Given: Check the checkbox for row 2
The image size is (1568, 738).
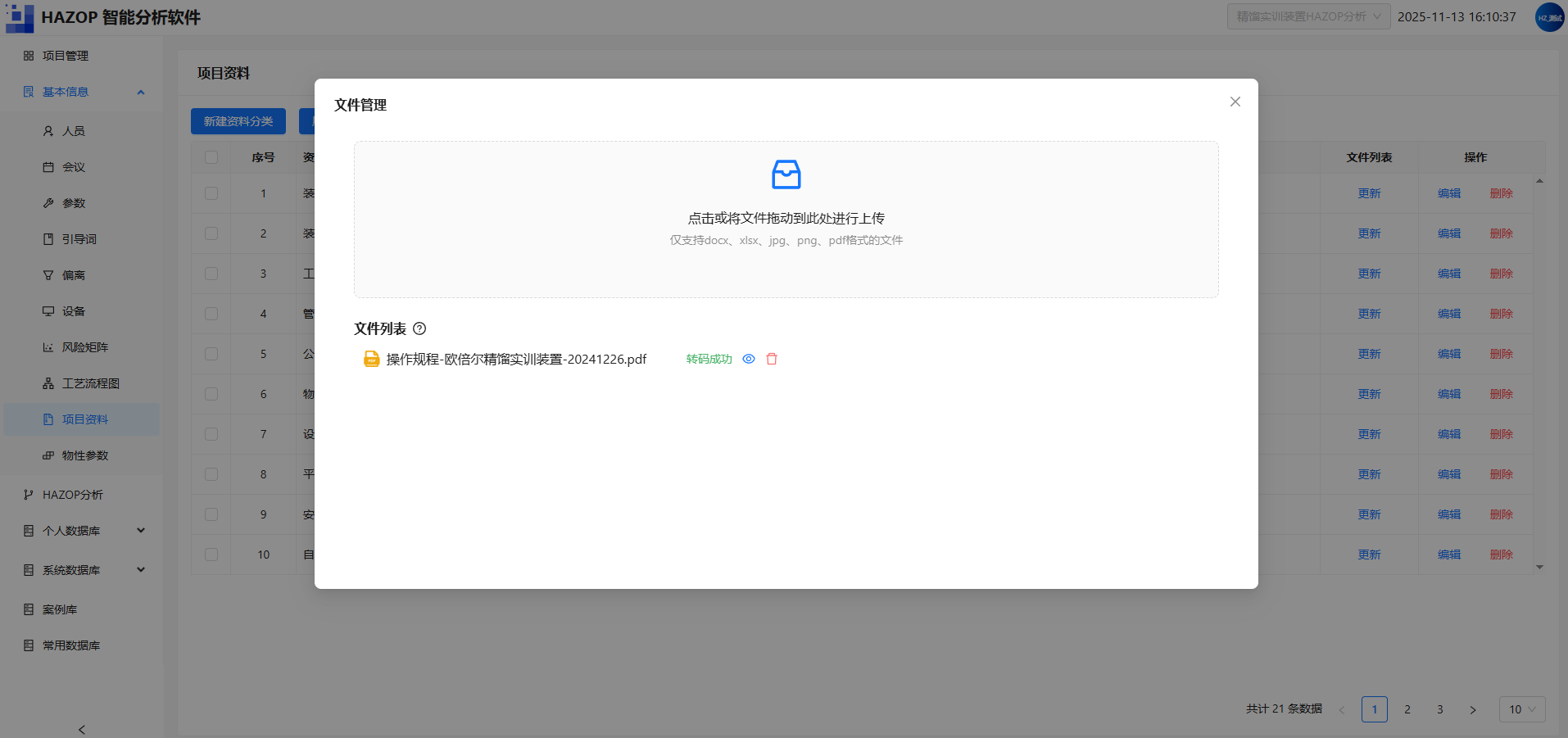Looking at the screenshot, I should (211, 233).
